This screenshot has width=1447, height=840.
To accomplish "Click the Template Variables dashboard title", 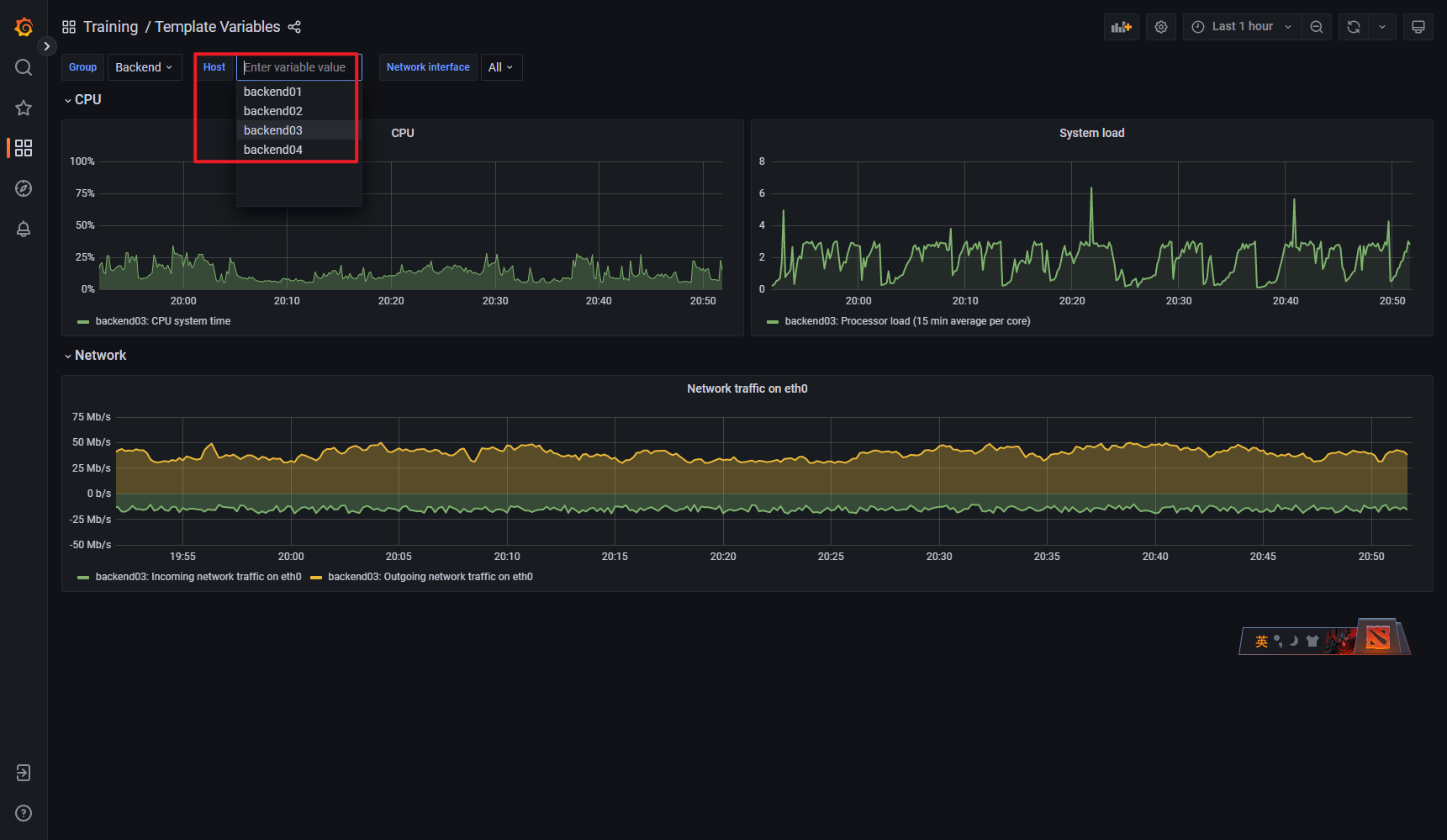I will pos(218,27).
